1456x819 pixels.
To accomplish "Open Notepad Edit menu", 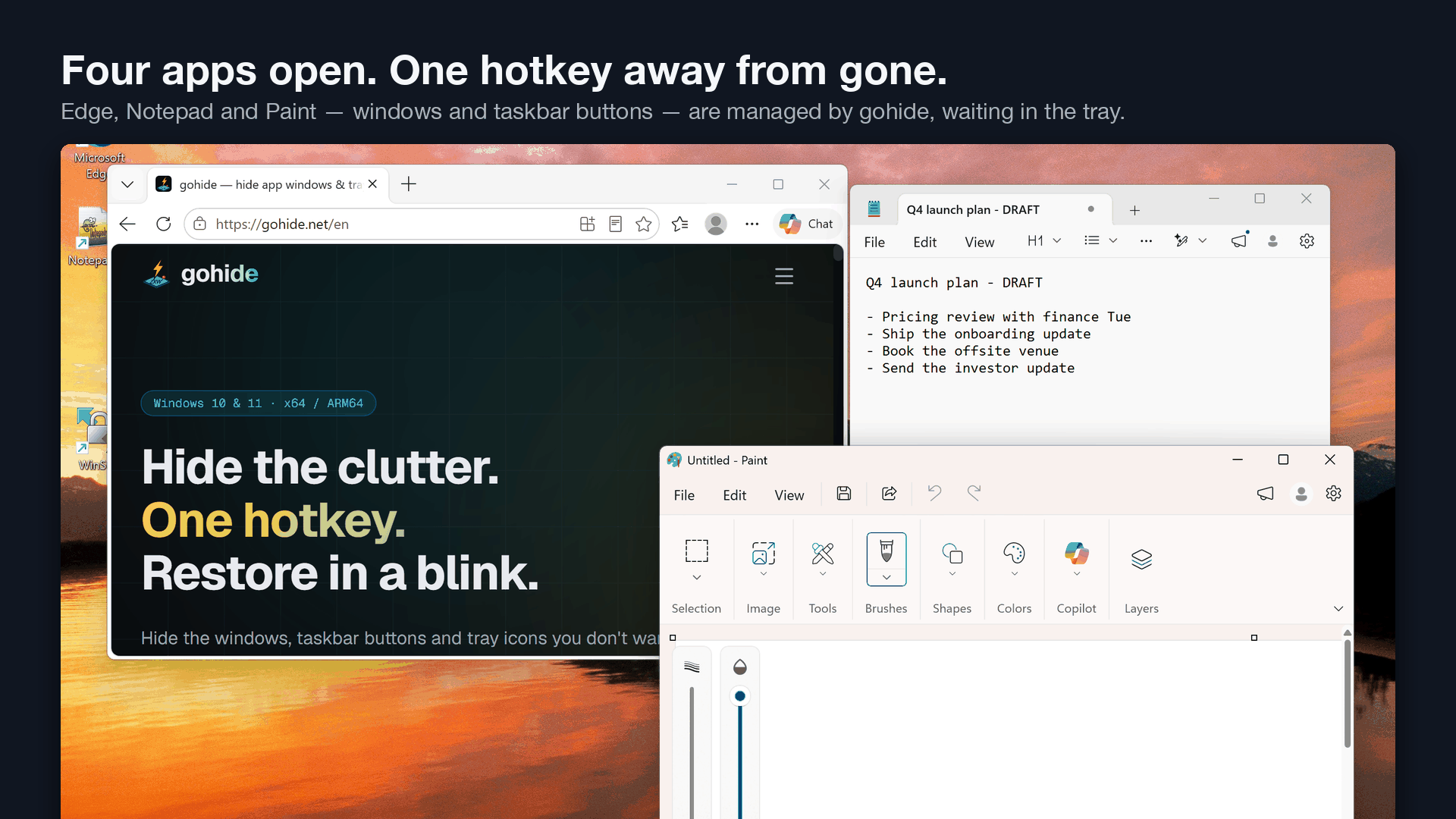I will [924, 242].
